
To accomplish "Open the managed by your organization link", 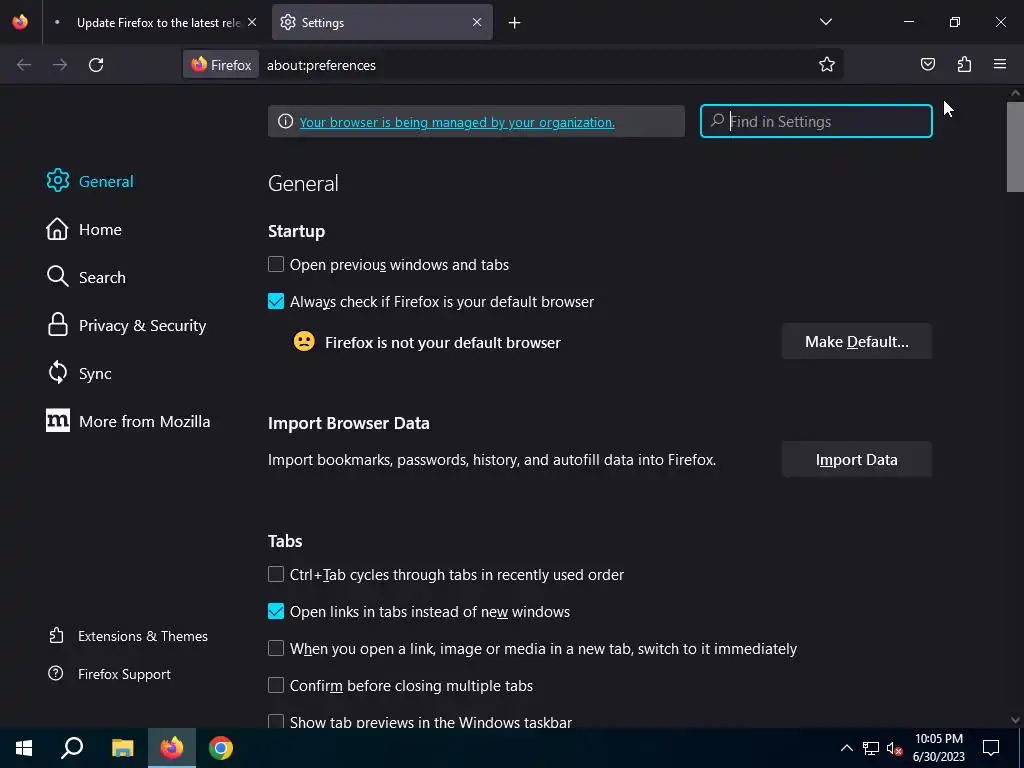I will tap(457, 122).
